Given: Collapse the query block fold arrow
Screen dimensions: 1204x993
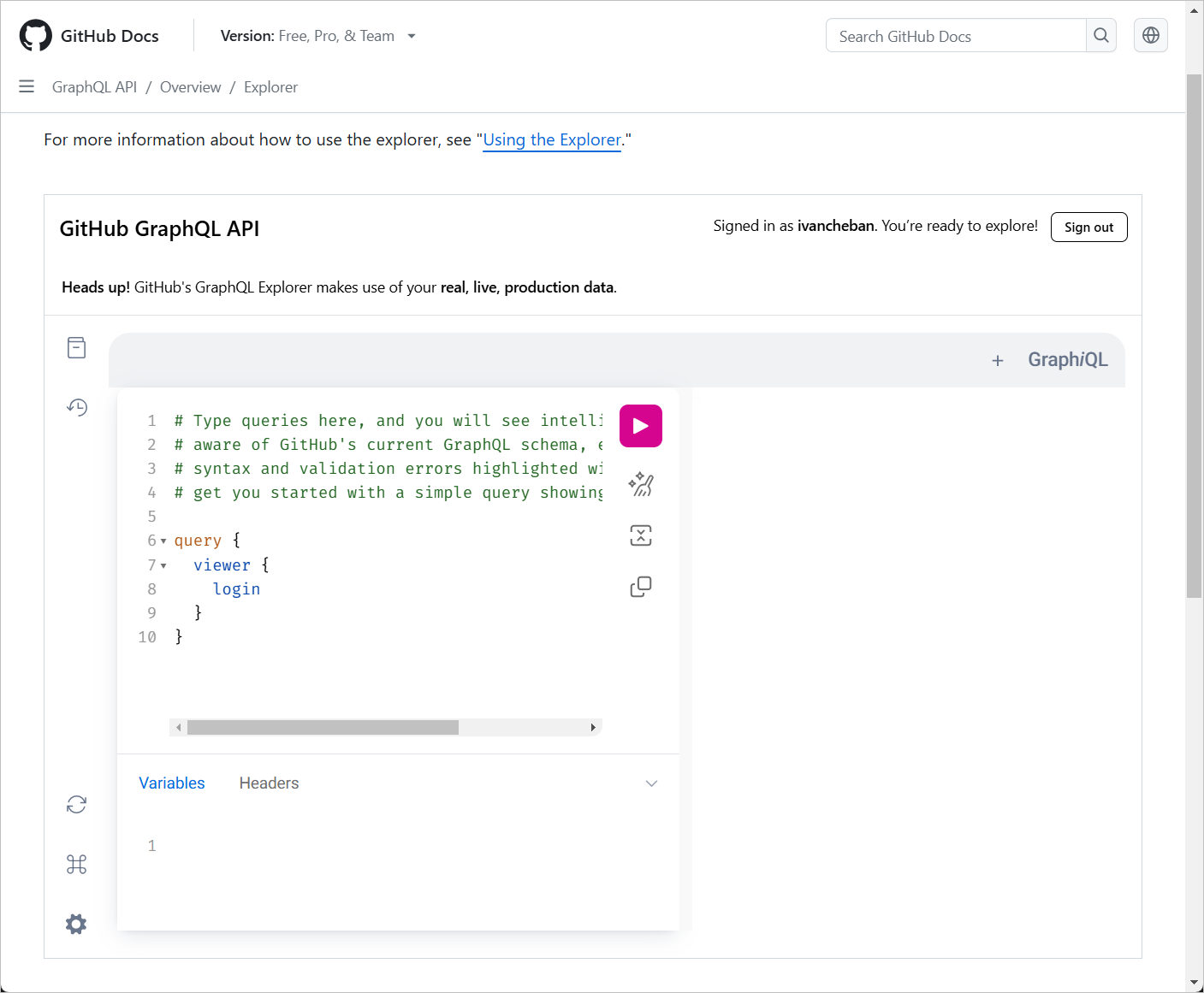Looking at the screenshot, I should [x=163, y=541].
